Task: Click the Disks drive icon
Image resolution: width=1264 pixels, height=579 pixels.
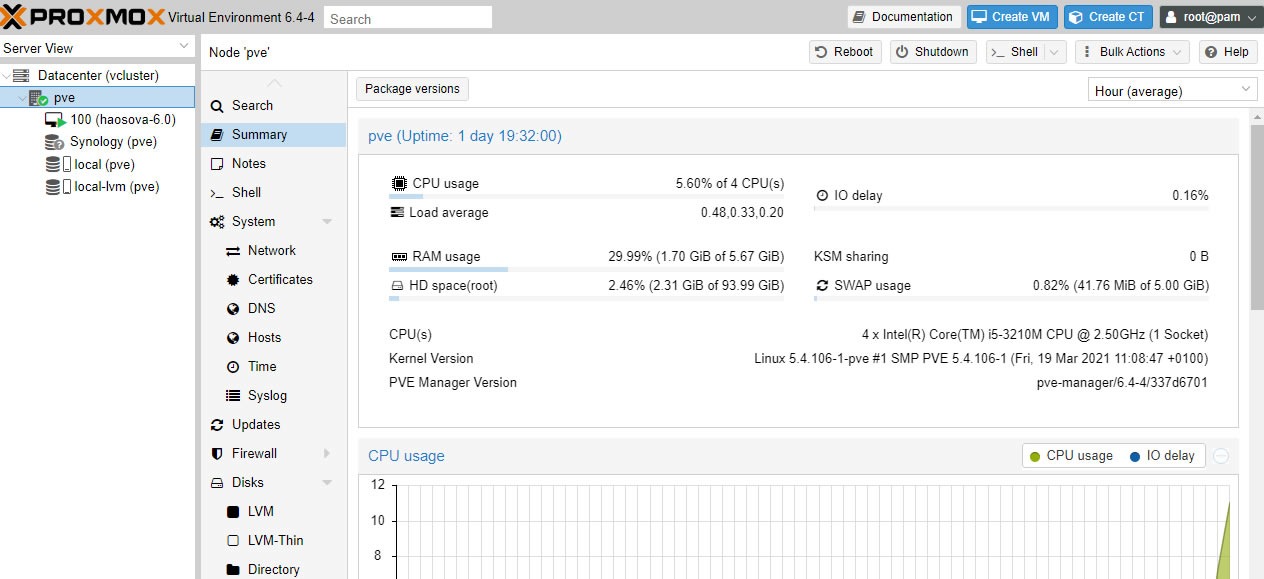Action: [217, 483]
